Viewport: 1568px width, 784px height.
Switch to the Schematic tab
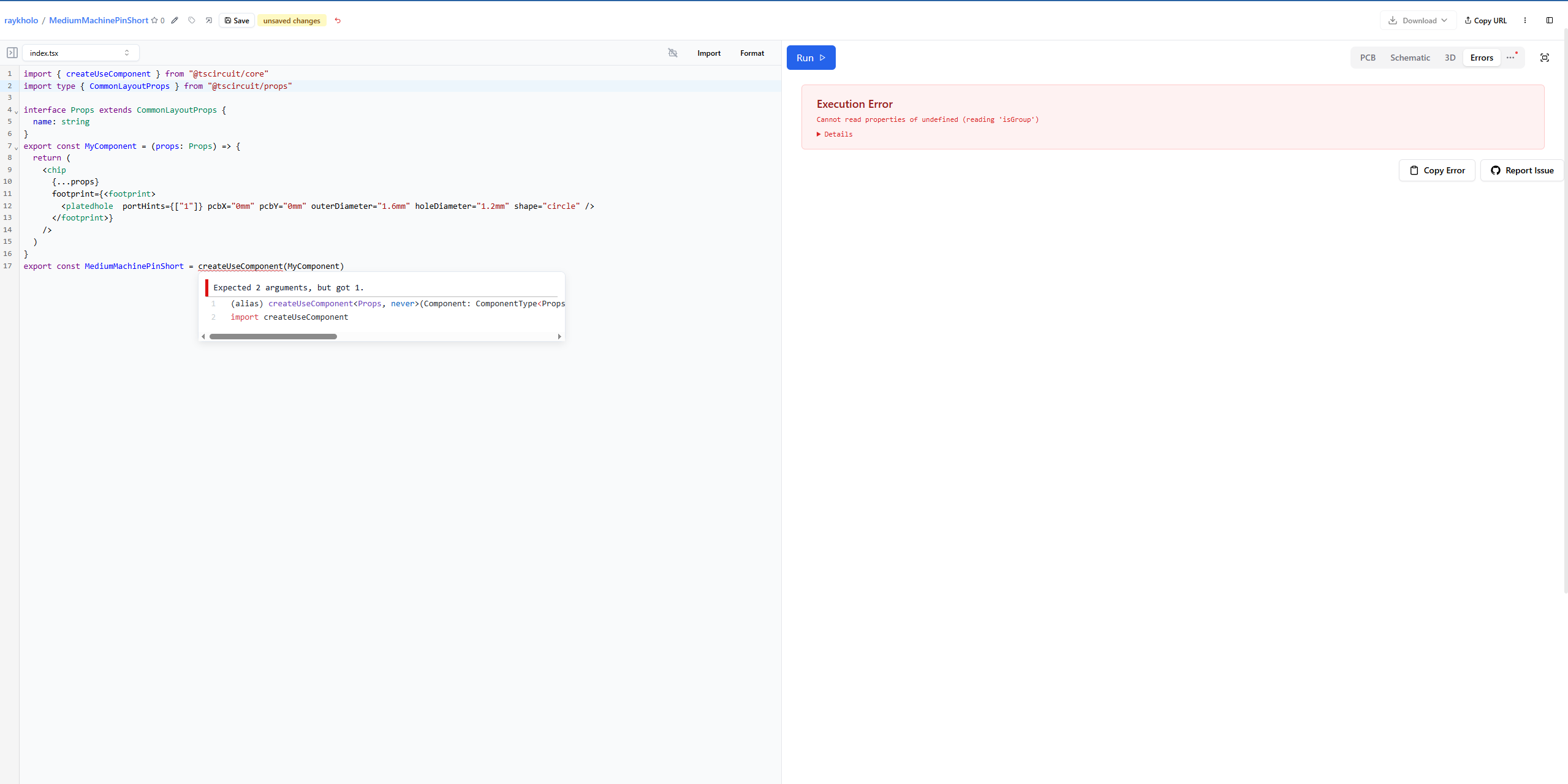coord(1409,58)
